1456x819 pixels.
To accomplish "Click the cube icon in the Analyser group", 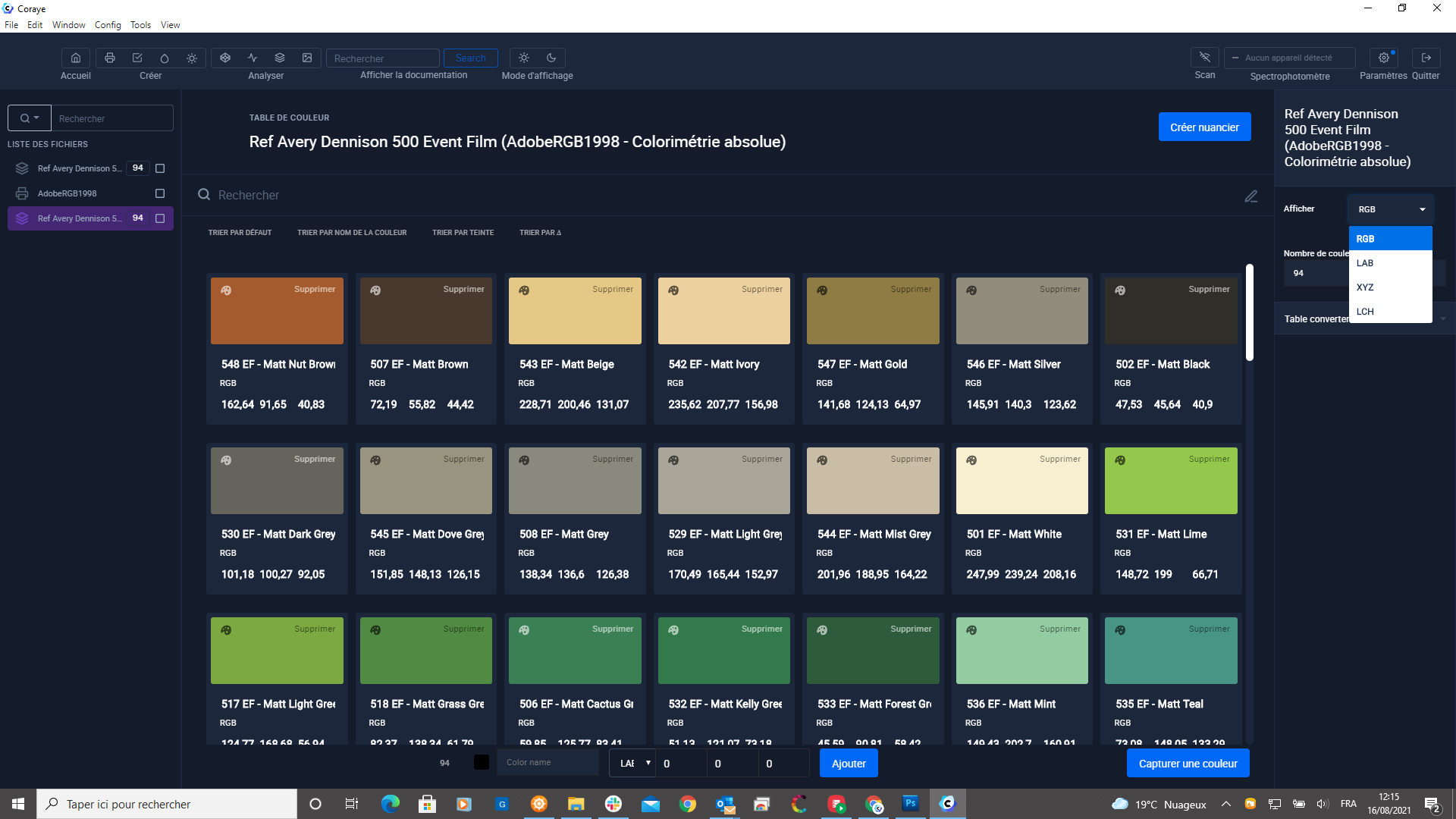I will pos(225,58).
